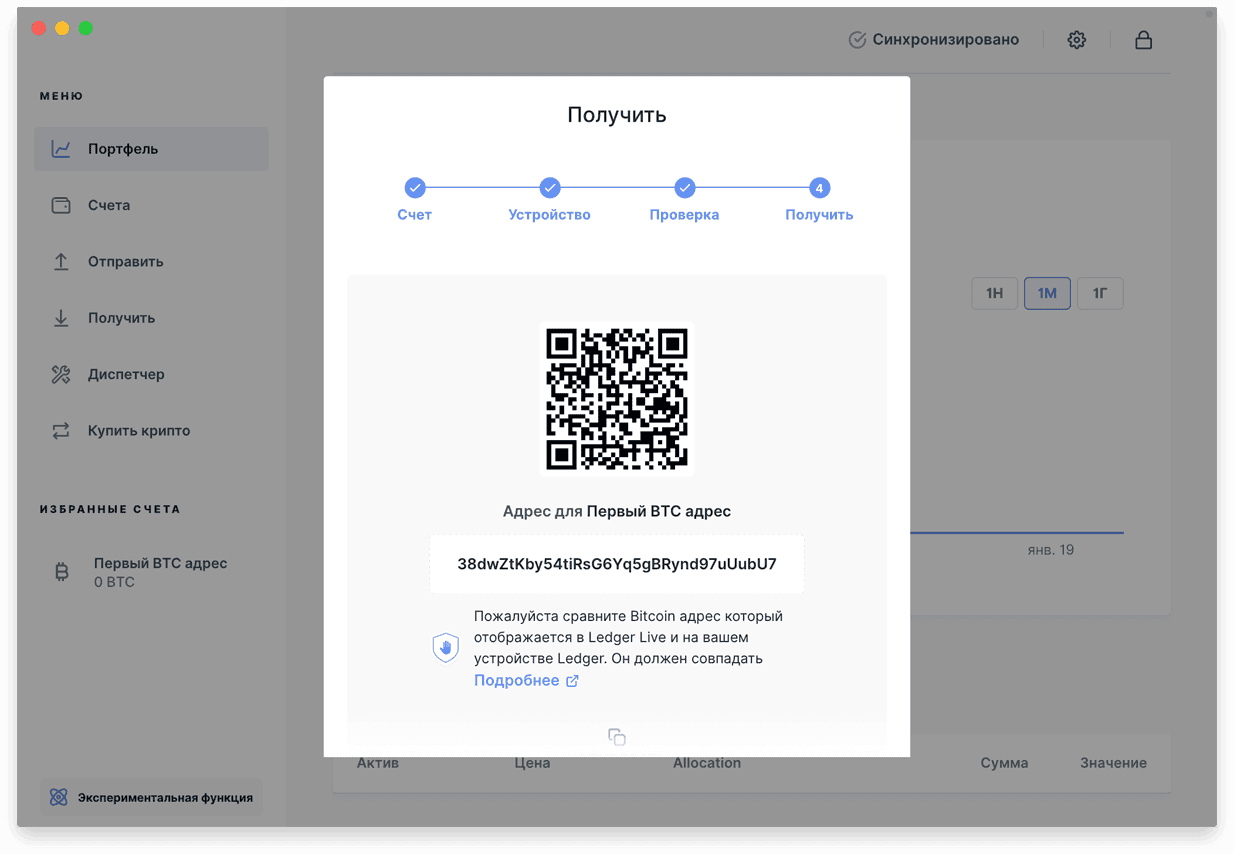Image resolution: width=1234 pixels, height=854 pixels.
Task: Open the Портфель menu item
Action: (151, 149)
